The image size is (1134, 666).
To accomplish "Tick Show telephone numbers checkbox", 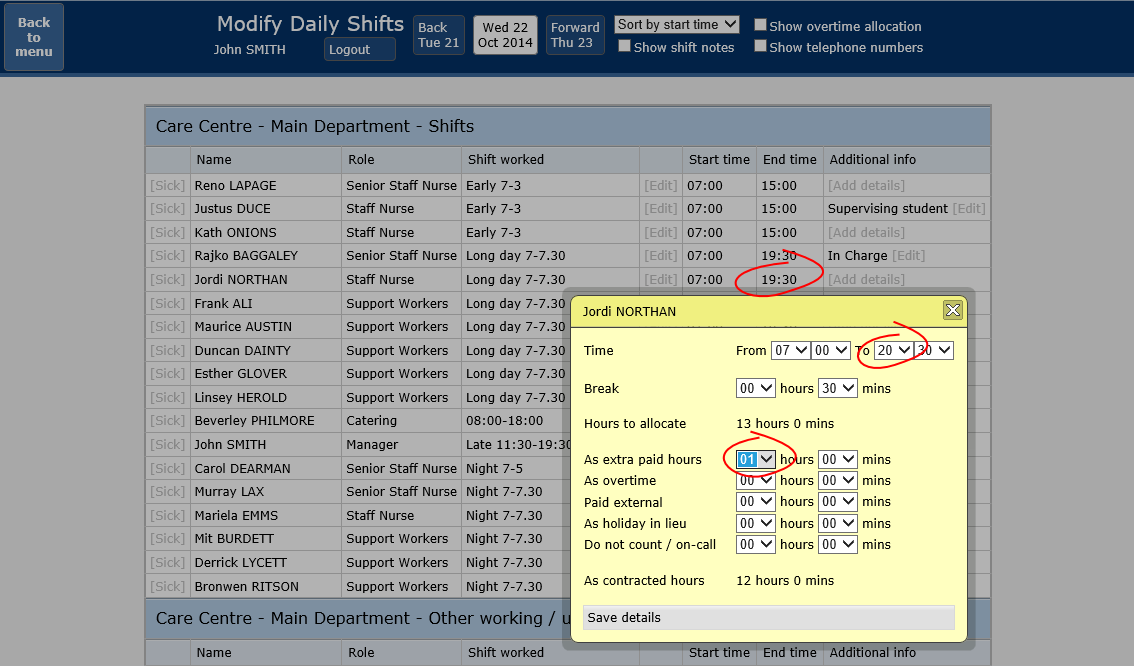I will point(760,46).
